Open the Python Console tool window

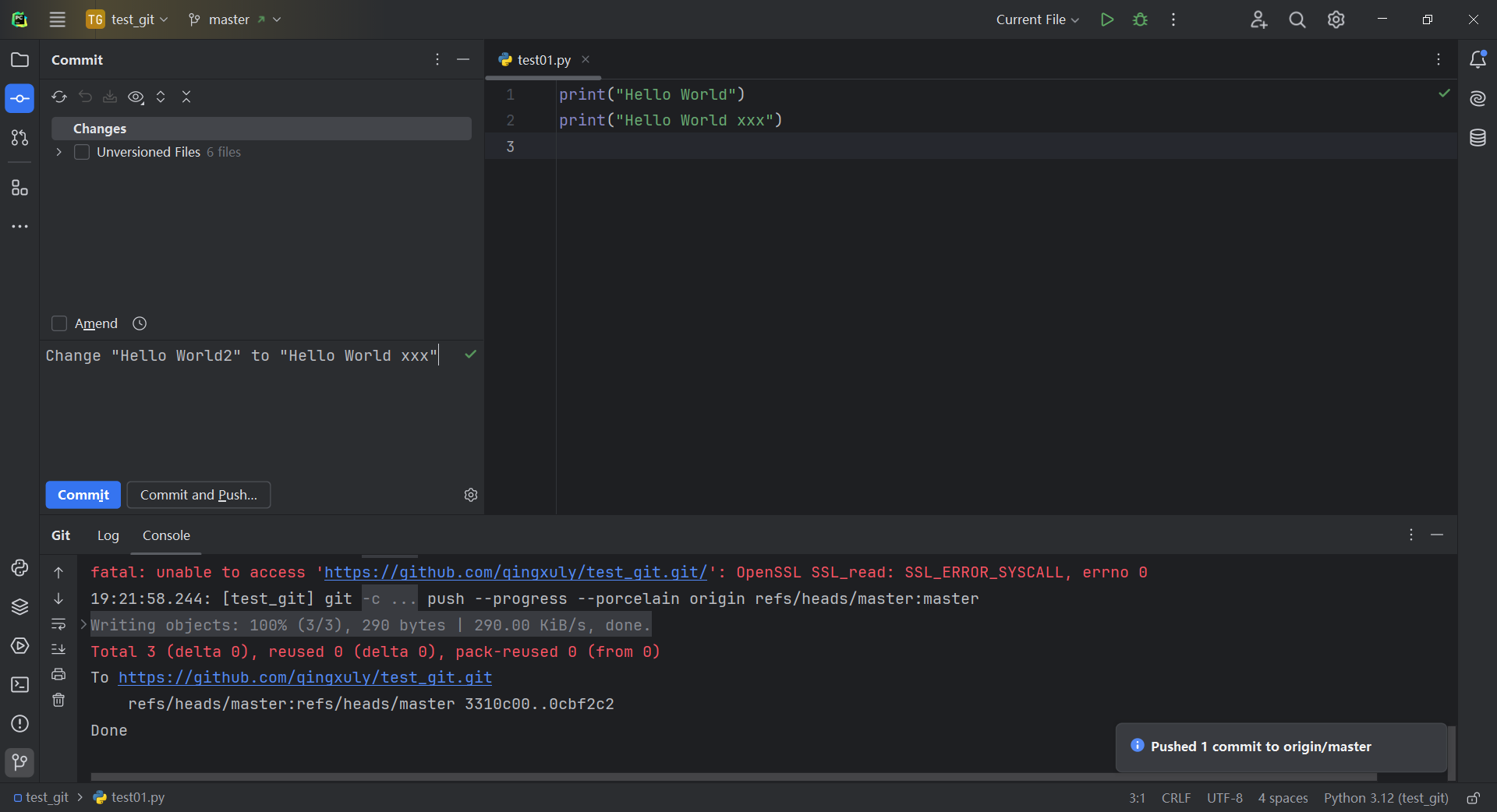click(x=19, y=568)
